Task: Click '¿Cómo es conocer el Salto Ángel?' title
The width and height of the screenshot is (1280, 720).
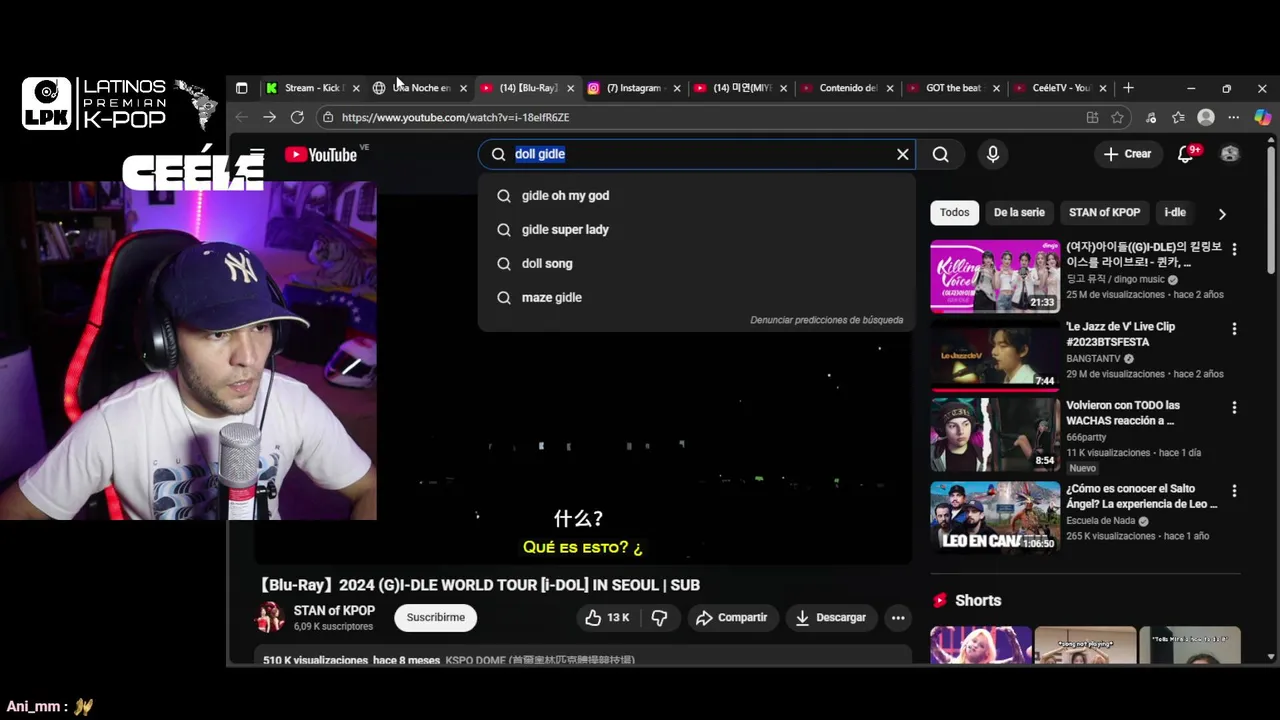Action: (1142, 496)
